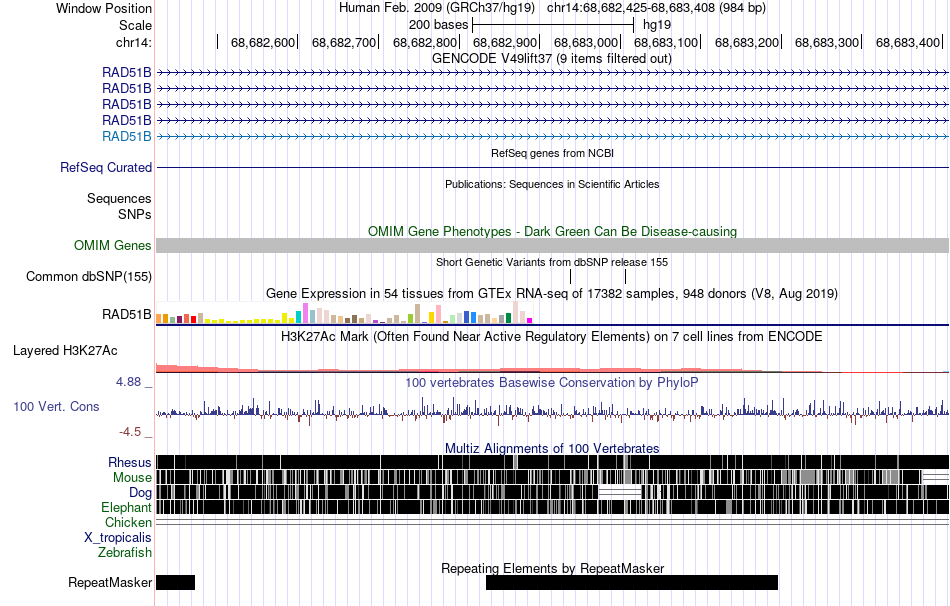Click the rightmost dbSNP variant tick mark
The height and width of the screenshot is (606, 950).
coord(625,276)
